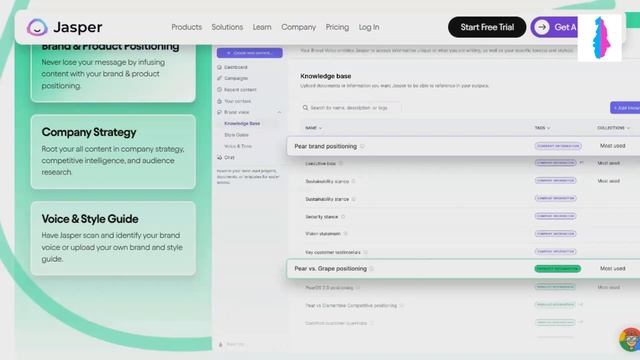Click the Jasper smiley logo

[x=37, y=27]
